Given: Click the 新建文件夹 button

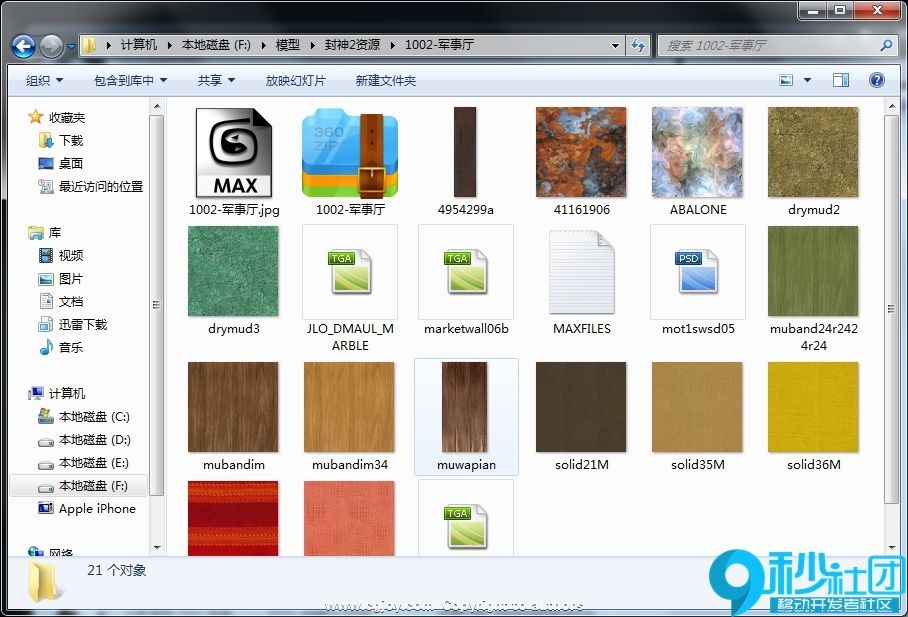Looking at the screenshot, I should click(x=386, y=80).
